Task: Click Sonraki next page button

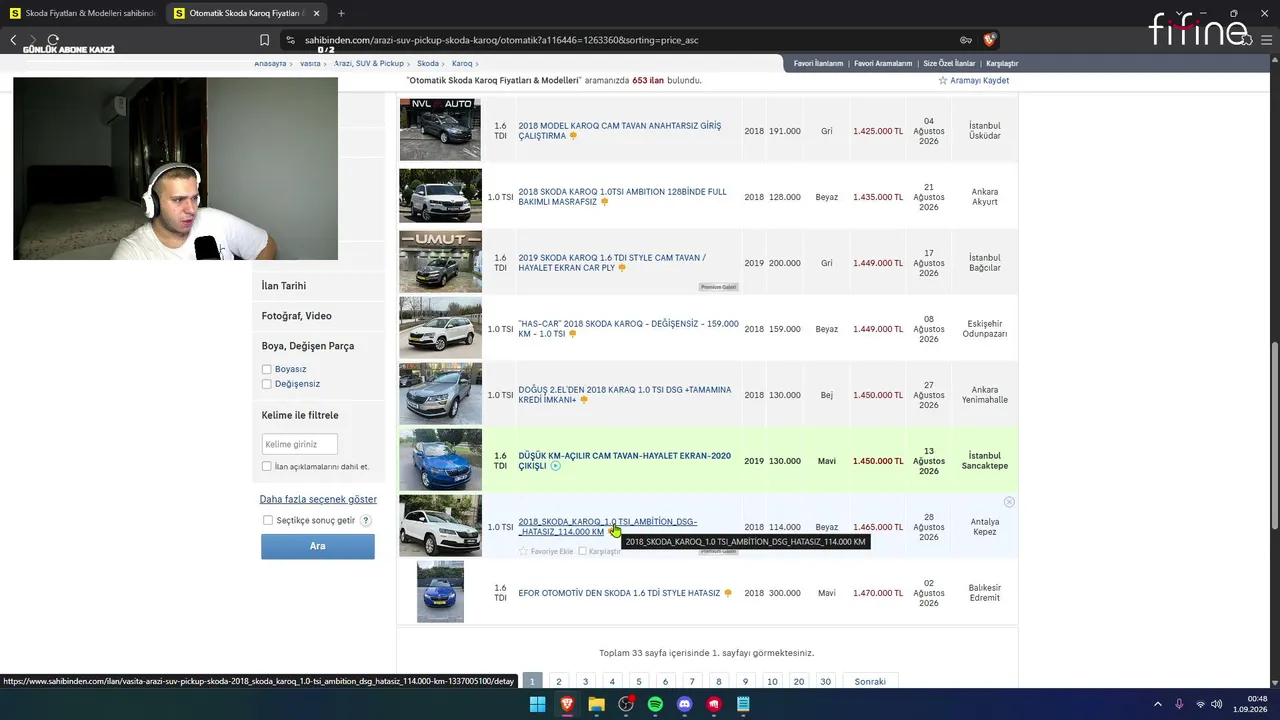Action: click(x=870, y=681)
